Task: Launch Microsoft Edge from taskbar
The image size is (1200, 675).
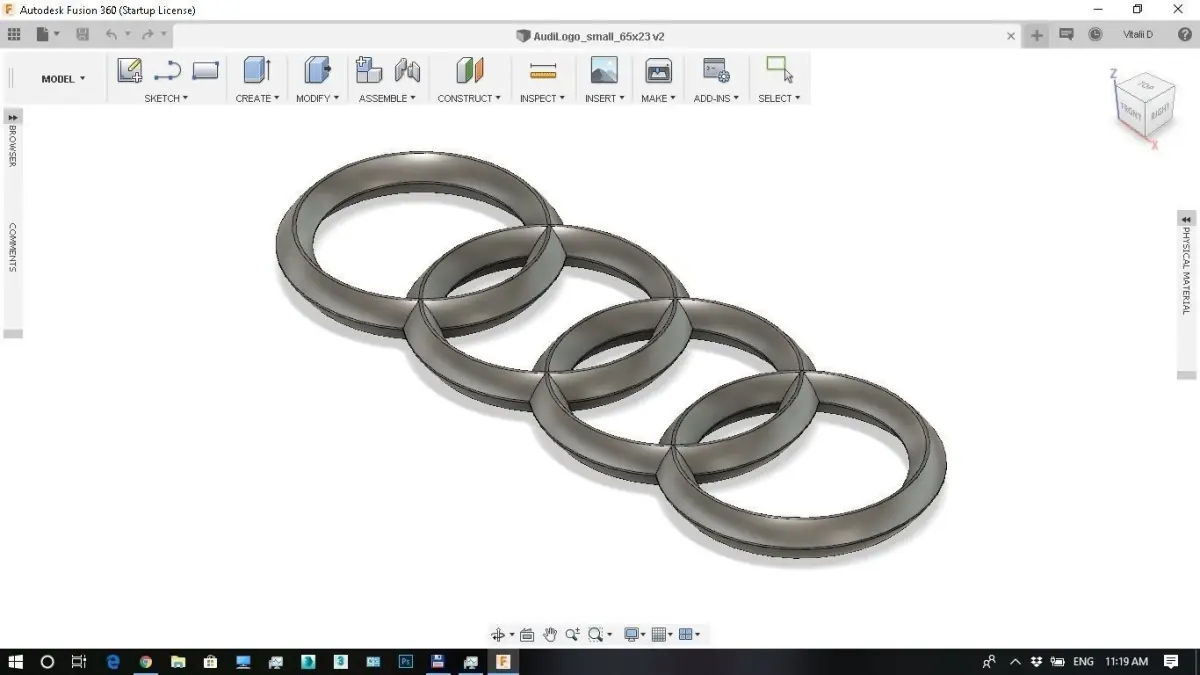Action: [x=112, y=661]
